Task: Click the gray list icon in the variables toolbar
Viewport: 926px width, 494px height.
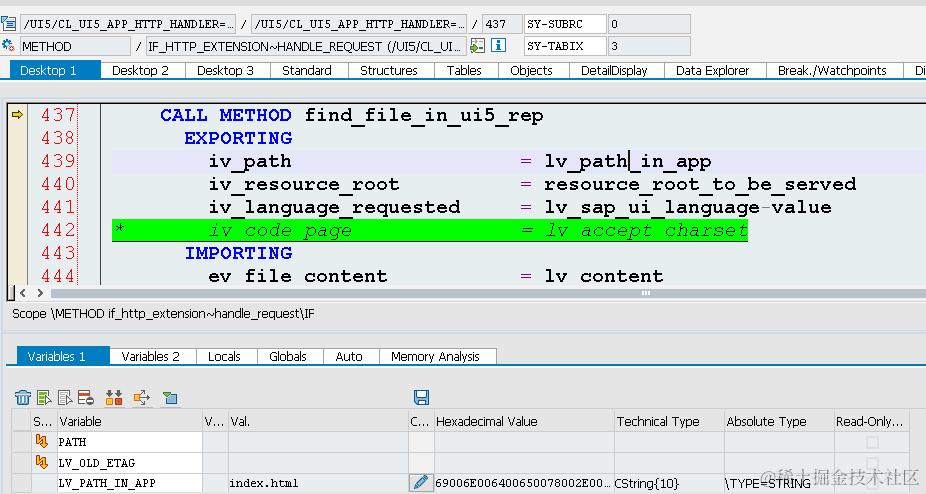Action: 66,398
